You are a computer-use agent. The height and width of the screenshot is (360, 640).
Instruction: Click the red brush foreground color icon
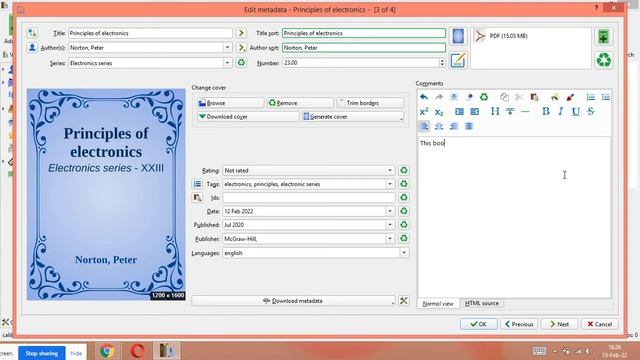click(x=570, y=97)
